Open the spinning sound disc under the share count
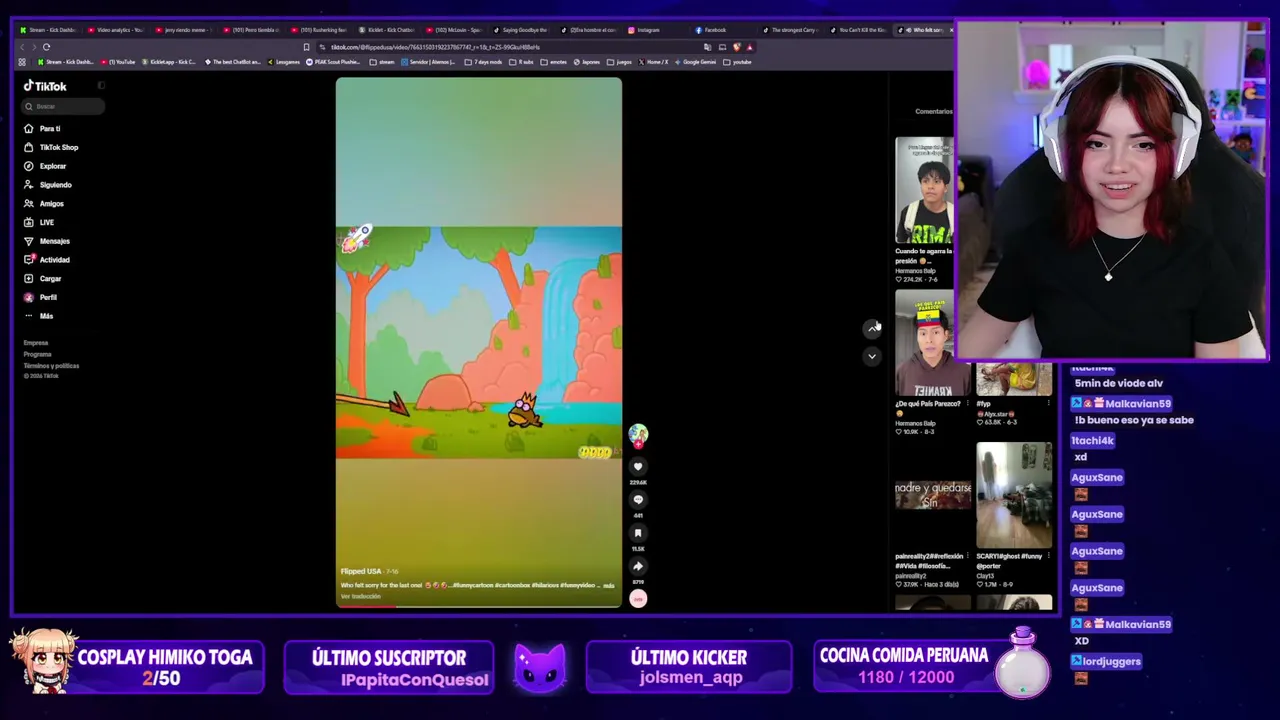 coord(638,599)
